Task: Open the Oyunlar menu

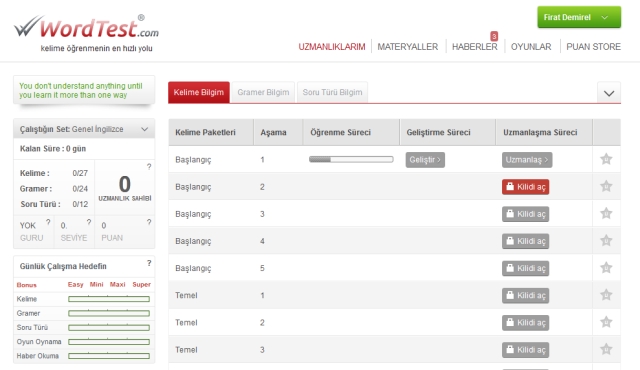Action: (531, 47)
